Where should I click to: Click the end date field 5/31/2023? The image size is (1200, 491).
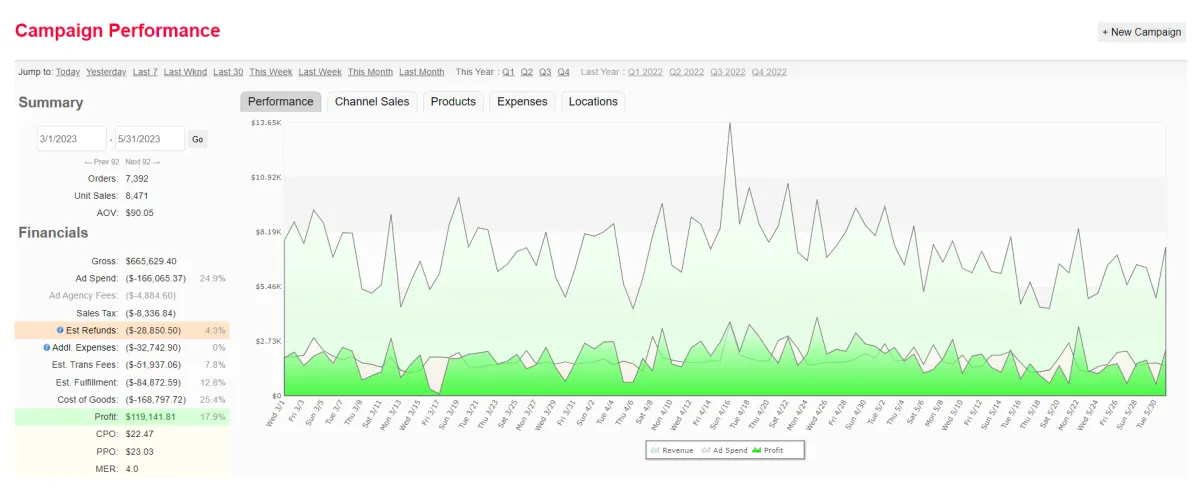click(x=149, y=139)
